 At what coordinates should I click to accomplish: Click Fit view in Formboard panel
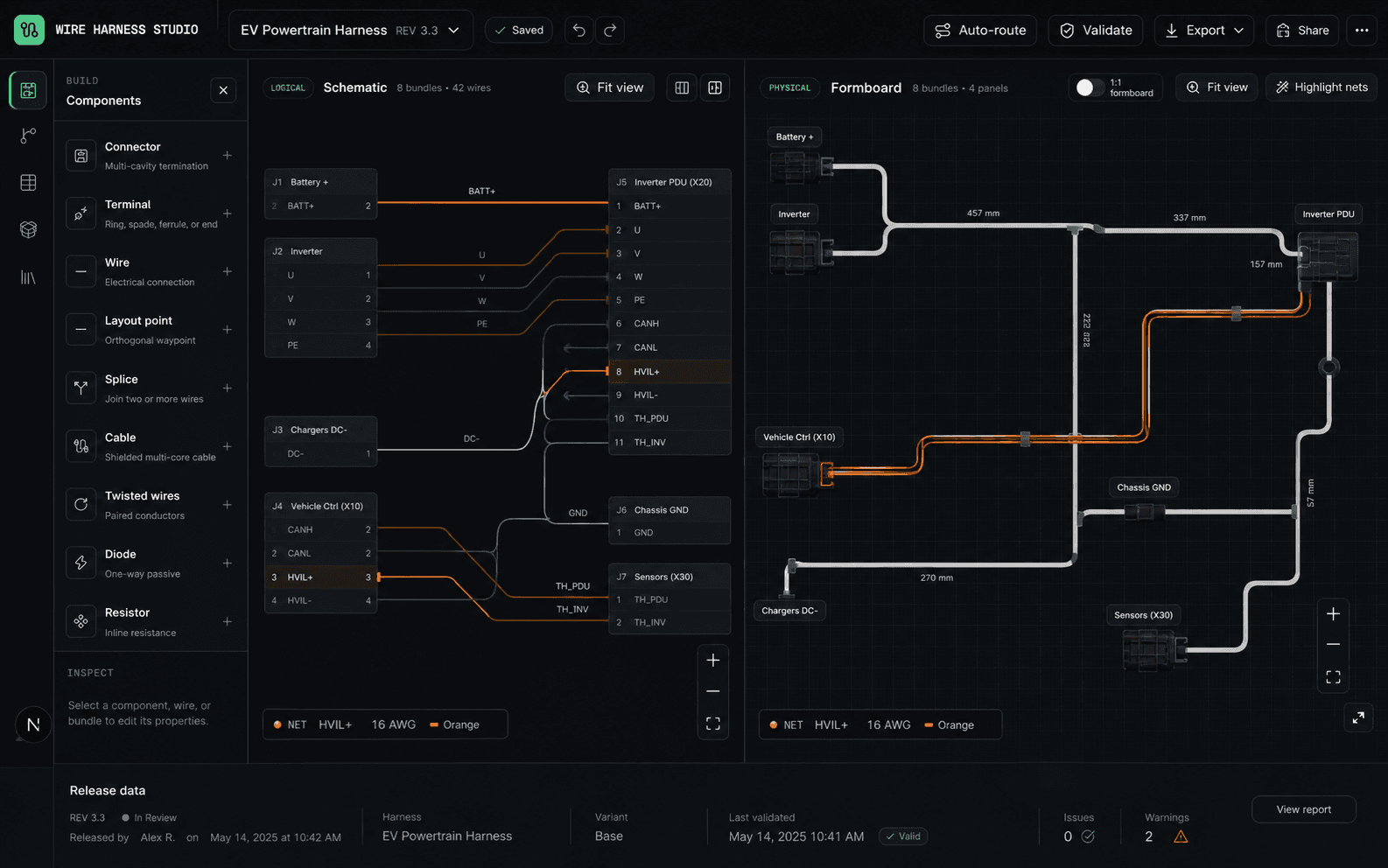(x=1217, y=87)
